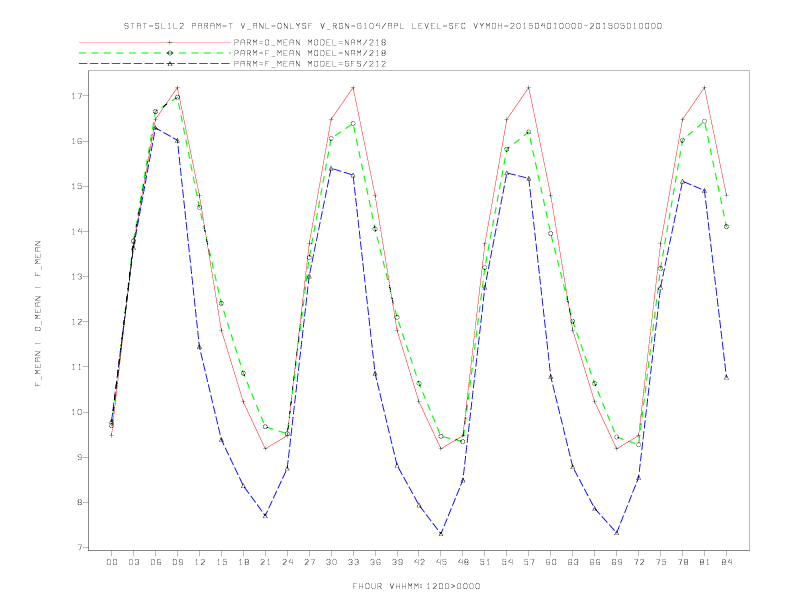This screenshot has width=792, height=612.
Task: Click x-axis tick label 48
Action: (x=463, y=562)
